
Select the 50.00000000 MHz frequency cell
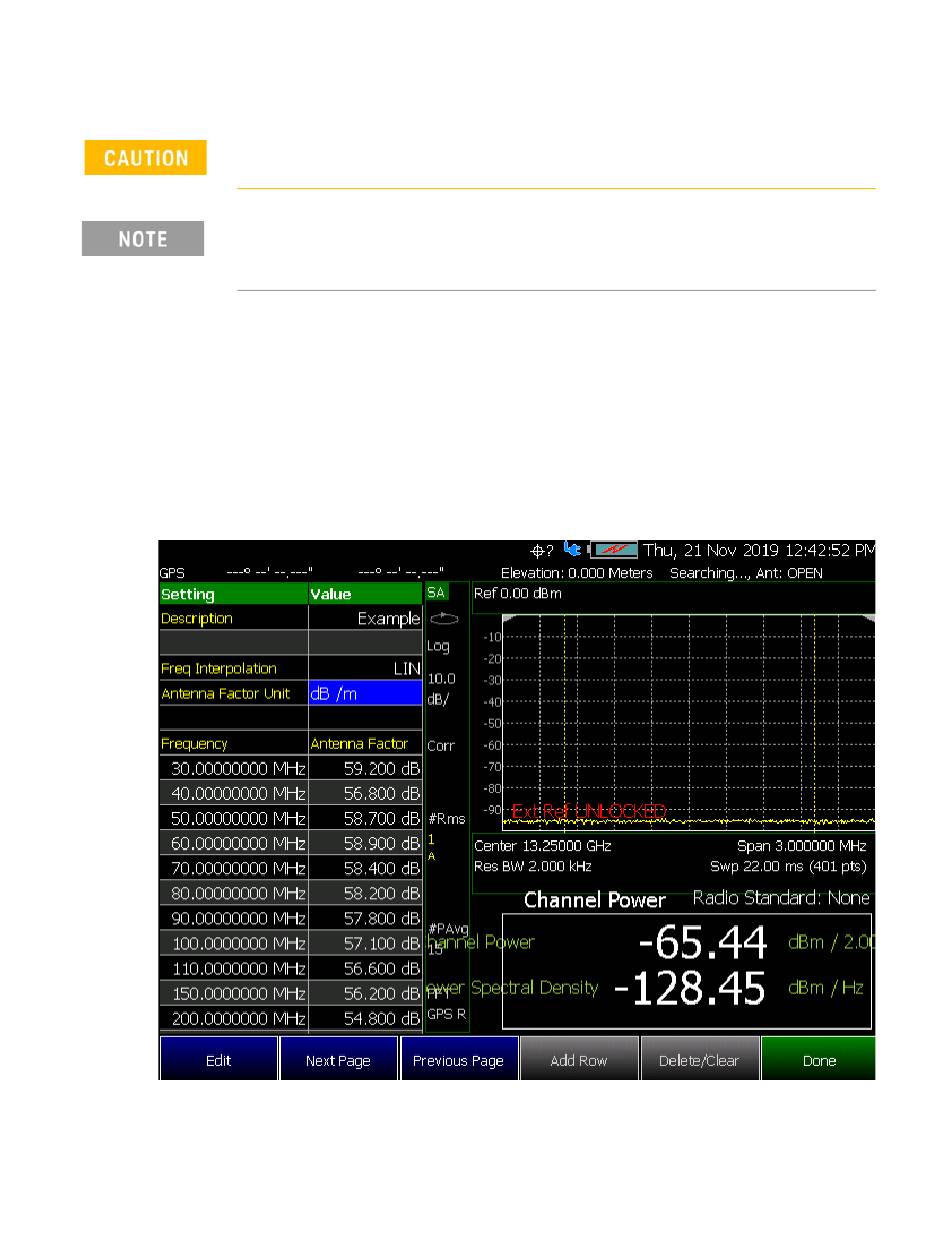[x=234, y=819]
